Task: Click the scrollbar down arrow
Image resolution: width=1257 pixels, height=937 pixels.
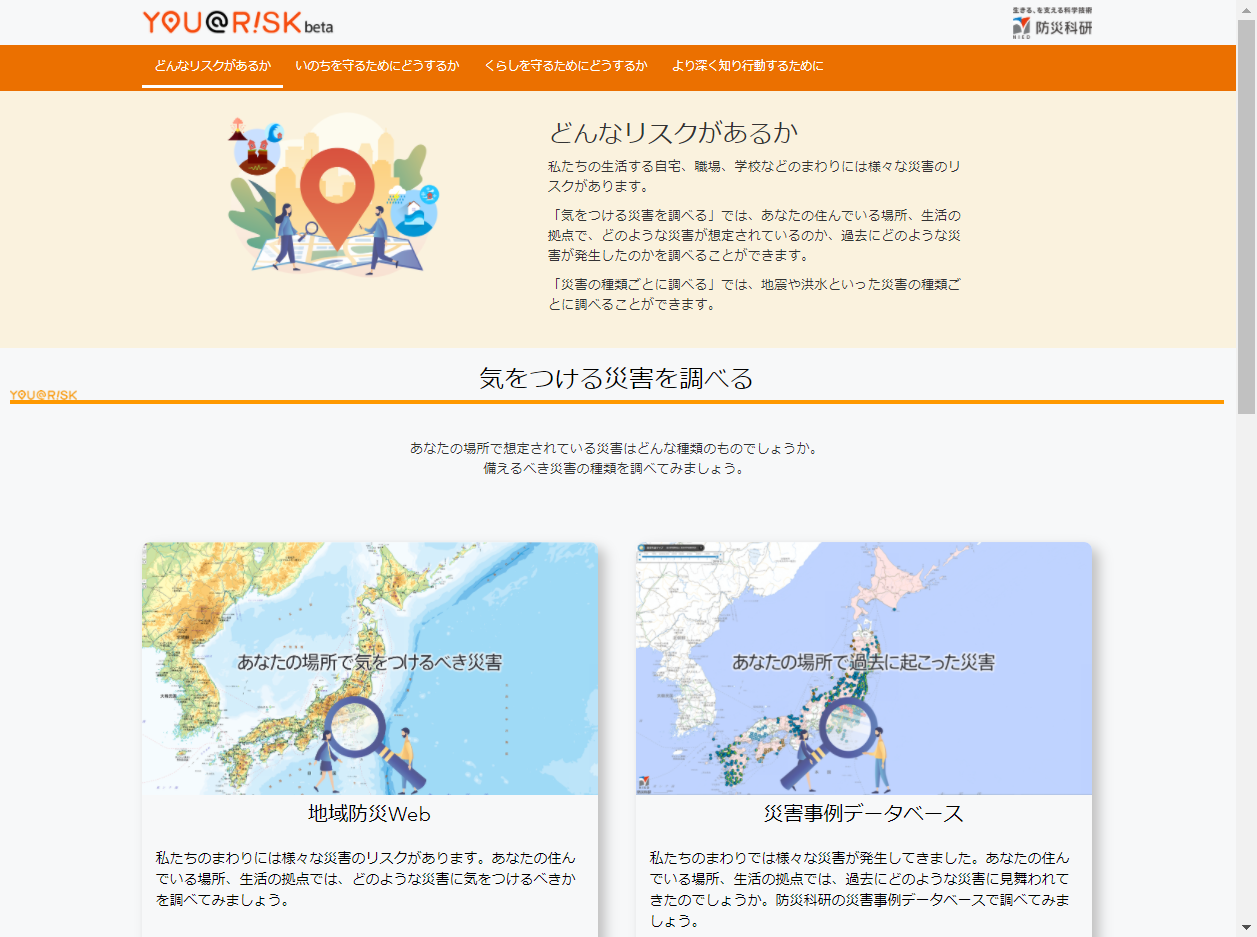Action: click(x=1246, y=927)
